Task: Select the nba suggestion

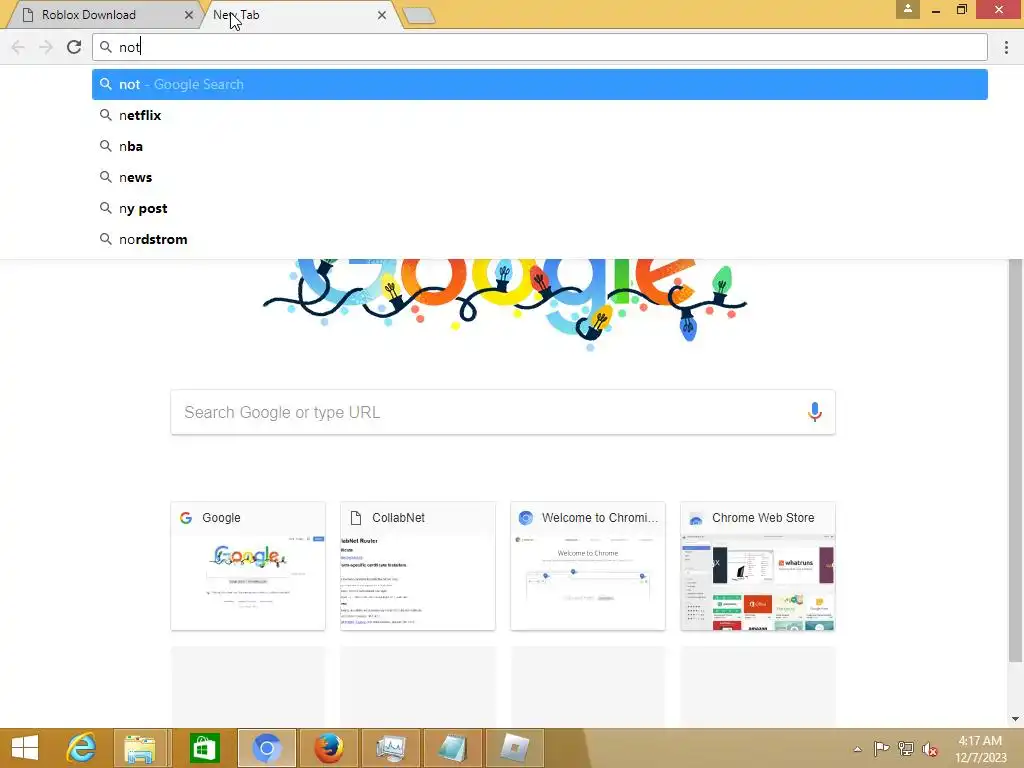Action: (x=539, y=146)
